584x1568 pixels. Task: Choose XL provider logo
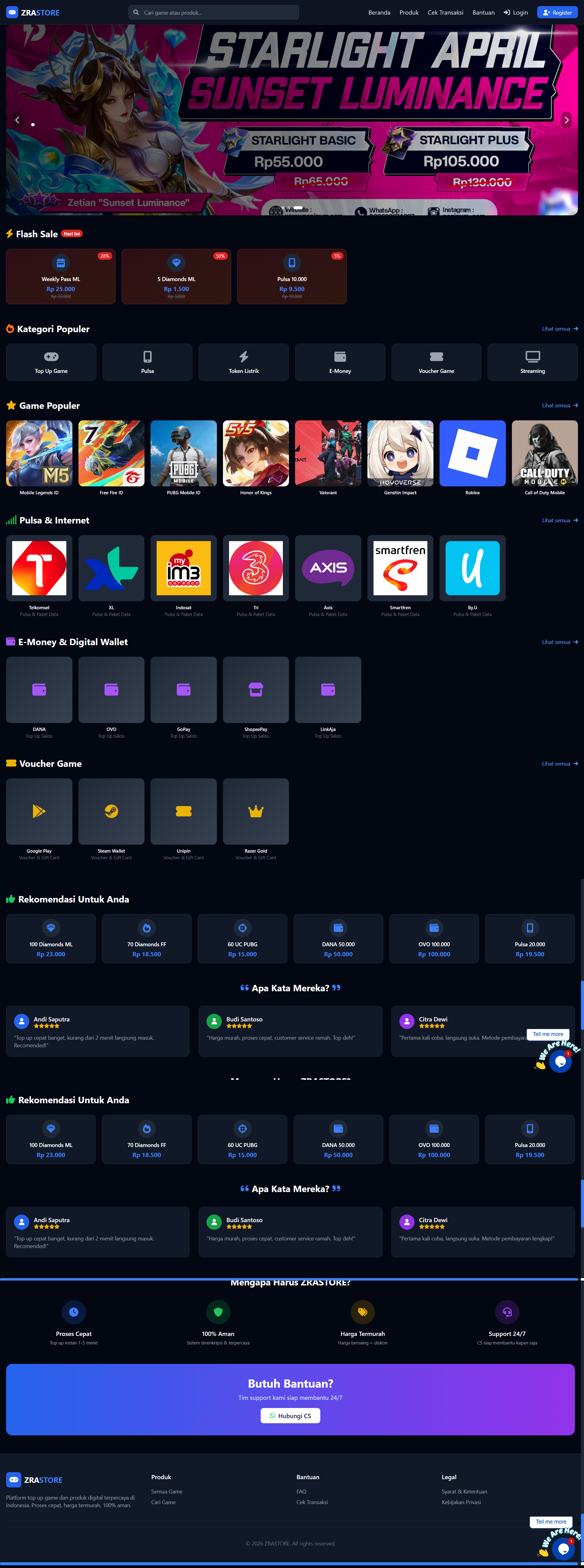pyautogui.click(x=111, y=568)
